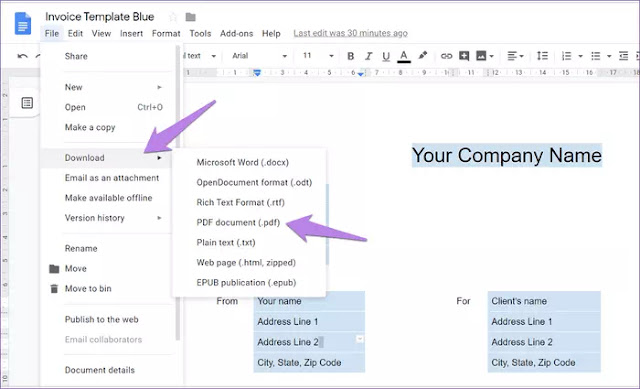640x389 pixels.
Task: Show the document outline icon
Action: [x=27, y=103]
